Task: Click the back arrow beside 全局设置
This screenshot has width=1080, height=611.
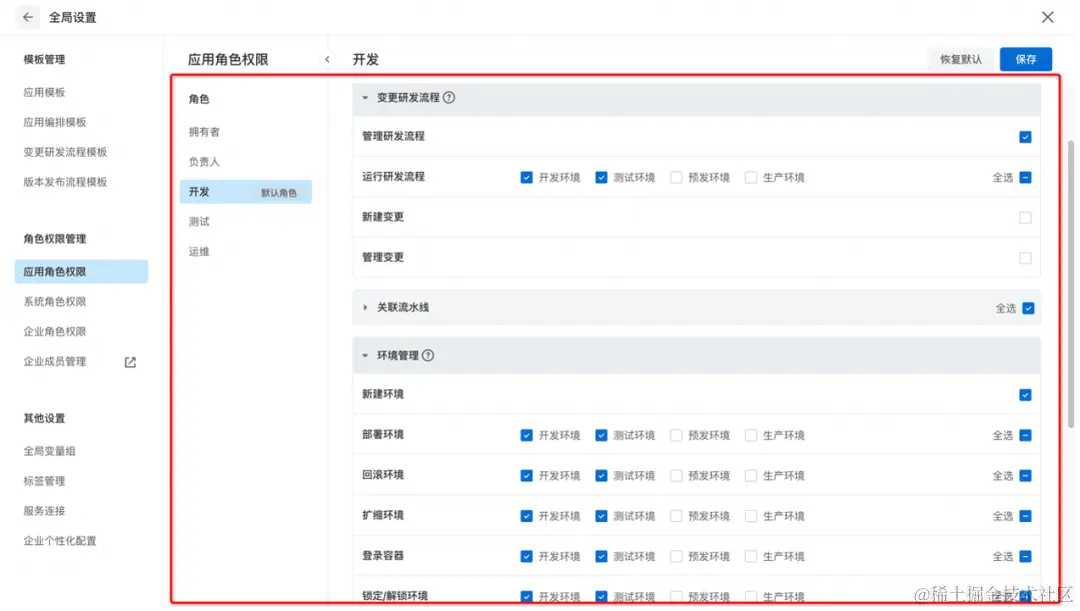Action: tap(27, 17)
